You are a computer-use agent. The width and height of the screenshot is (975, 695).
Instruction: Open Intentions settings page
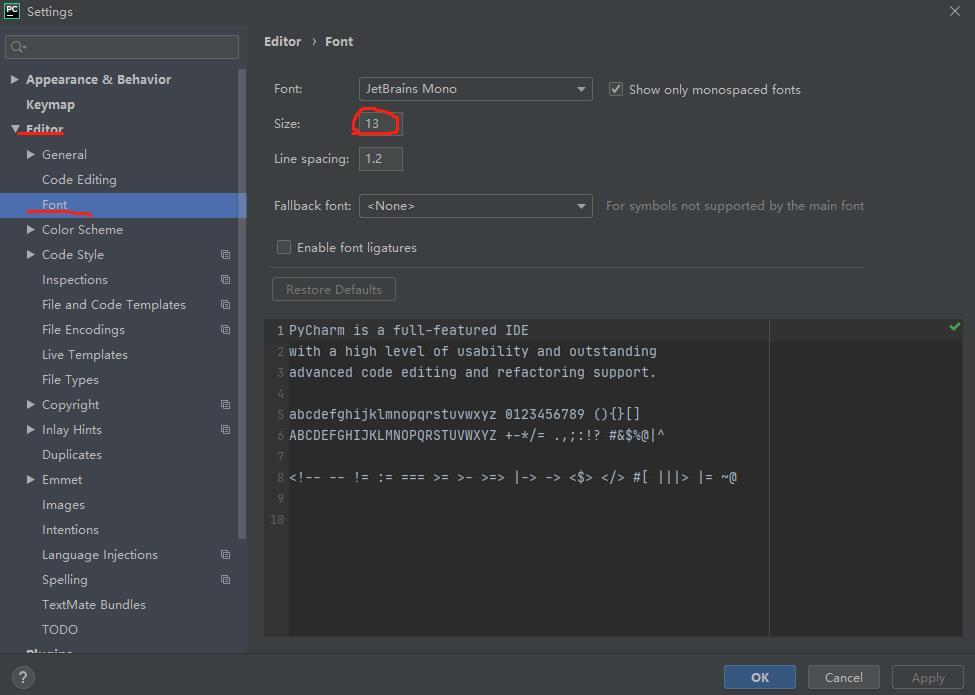[70, 530]
